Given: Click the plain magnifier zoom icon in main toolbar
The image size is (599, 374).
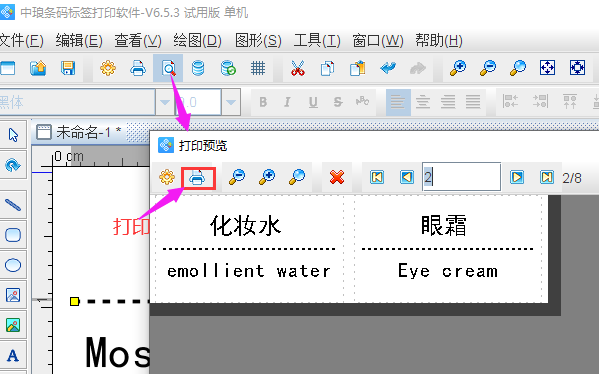Looking at the screenshot, I should tap(518, 68).
